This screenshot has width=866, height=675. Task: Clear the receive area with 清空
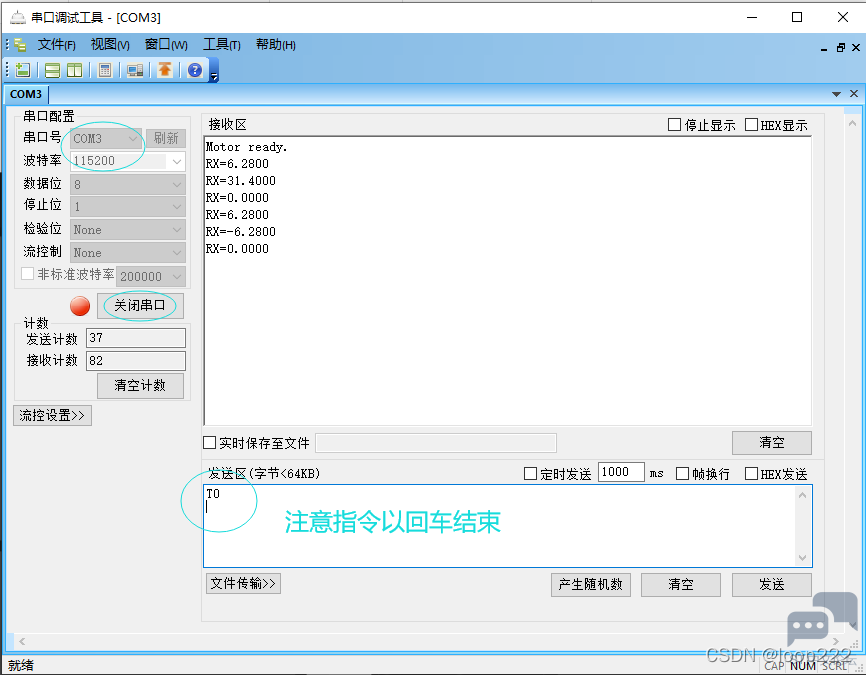(x=772, y=442)
